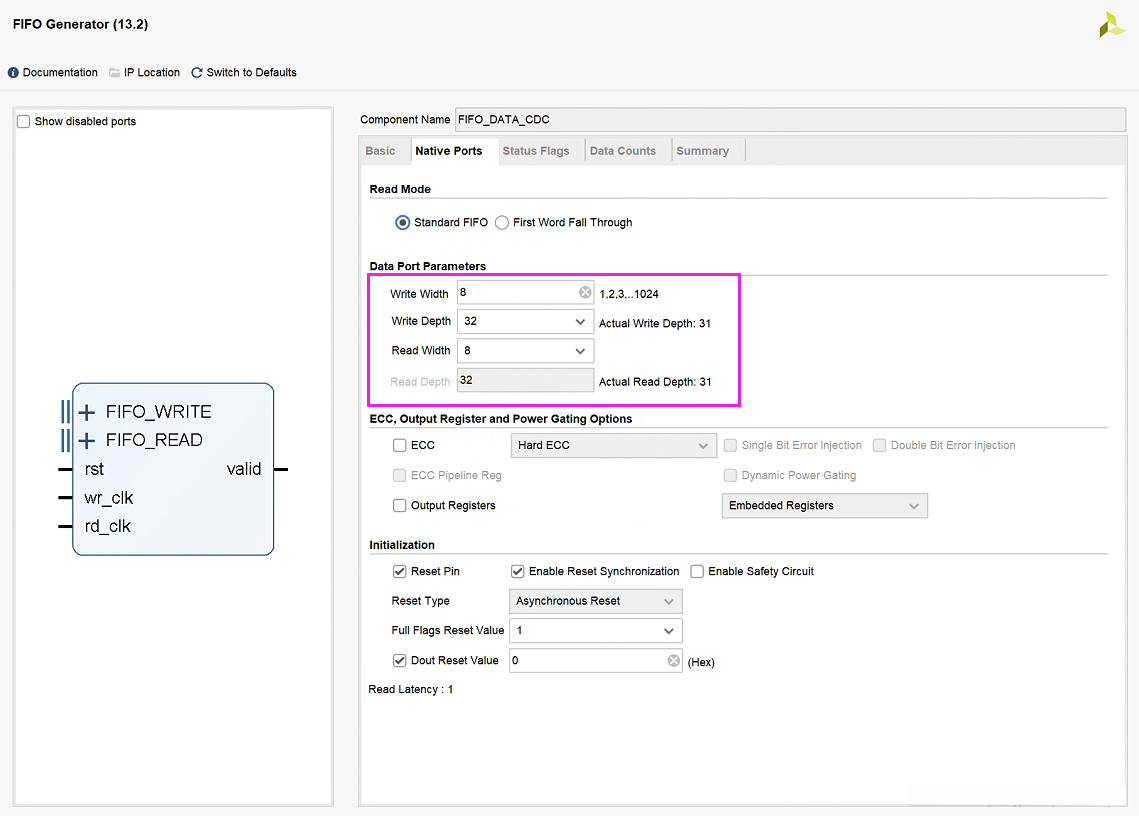Click the IP Location folder icon
This screenshot has height=816, width=1139.
[115, 73]
